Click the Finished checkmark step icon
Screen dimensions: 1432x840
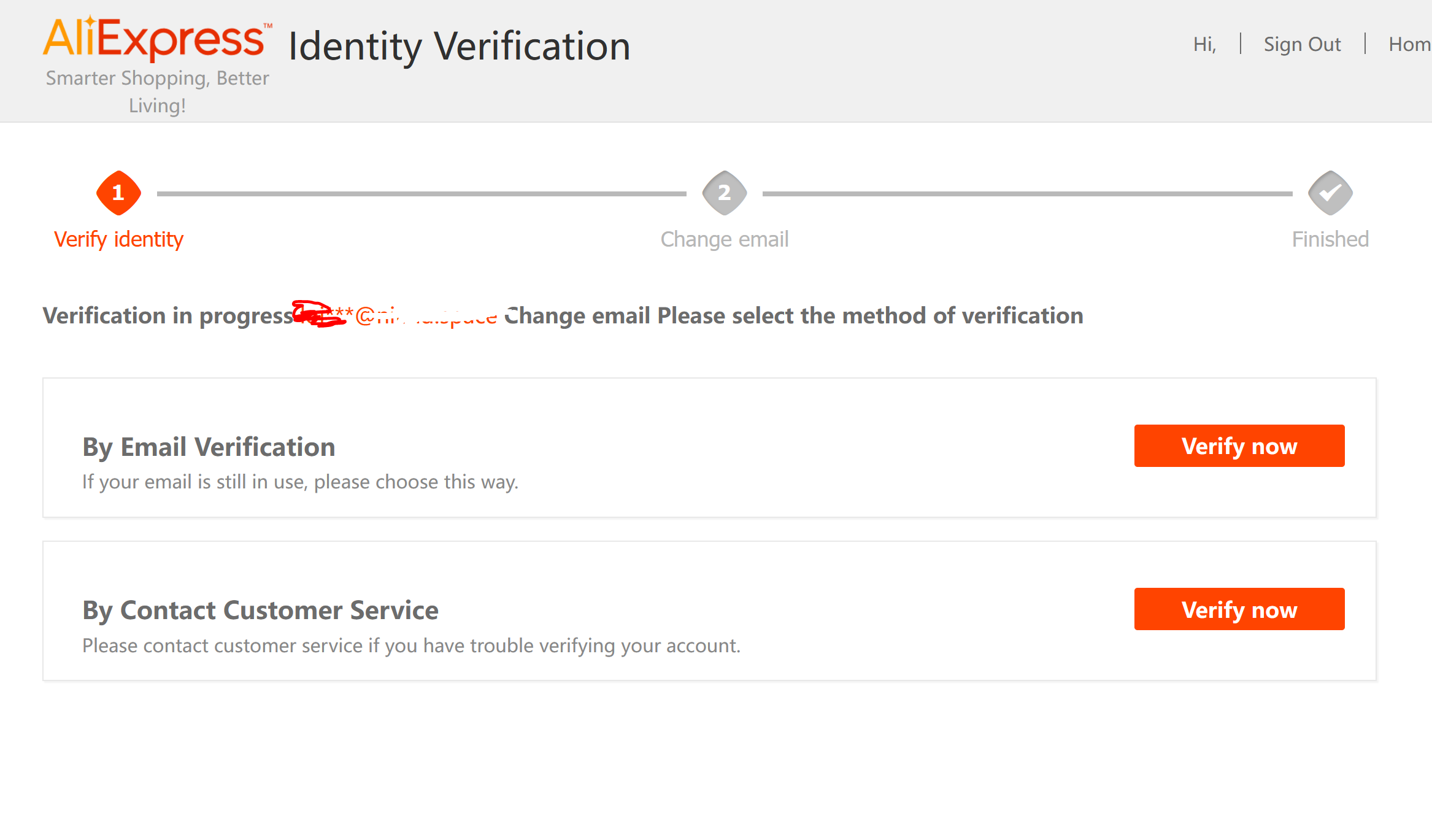(x=1330, y=193)
